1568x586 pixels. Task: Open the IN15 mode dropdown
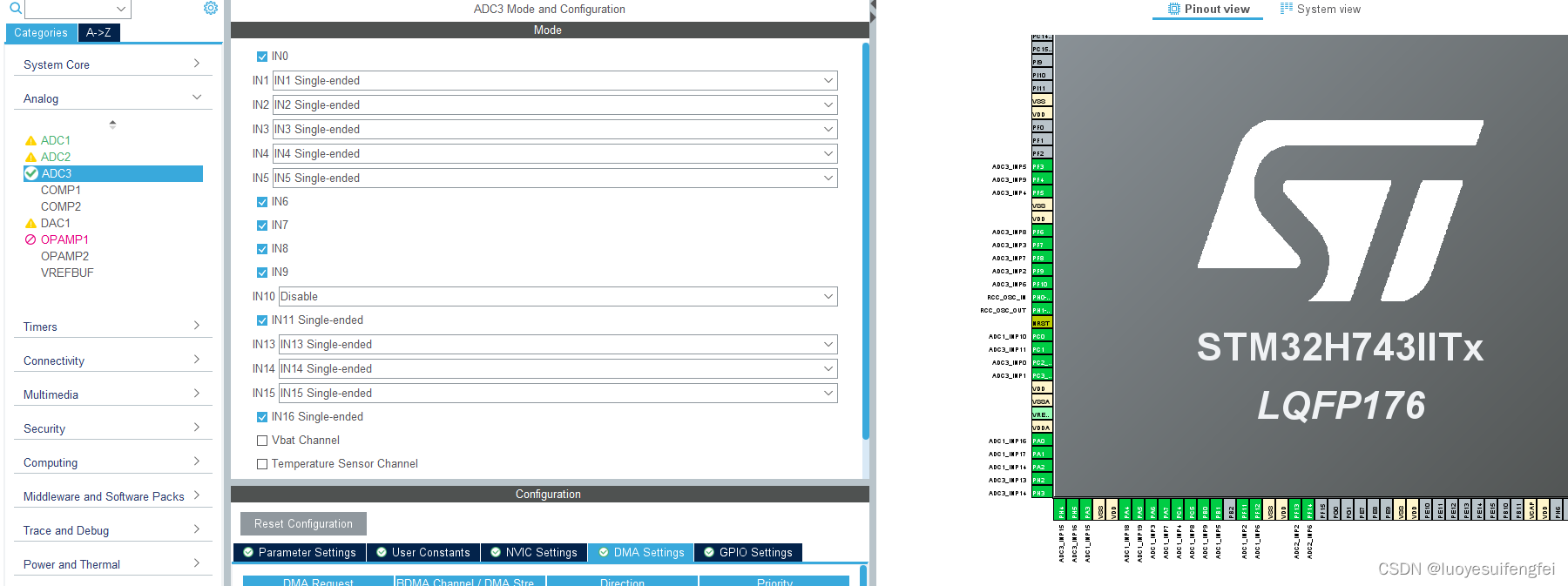click(x=558, y=393)
